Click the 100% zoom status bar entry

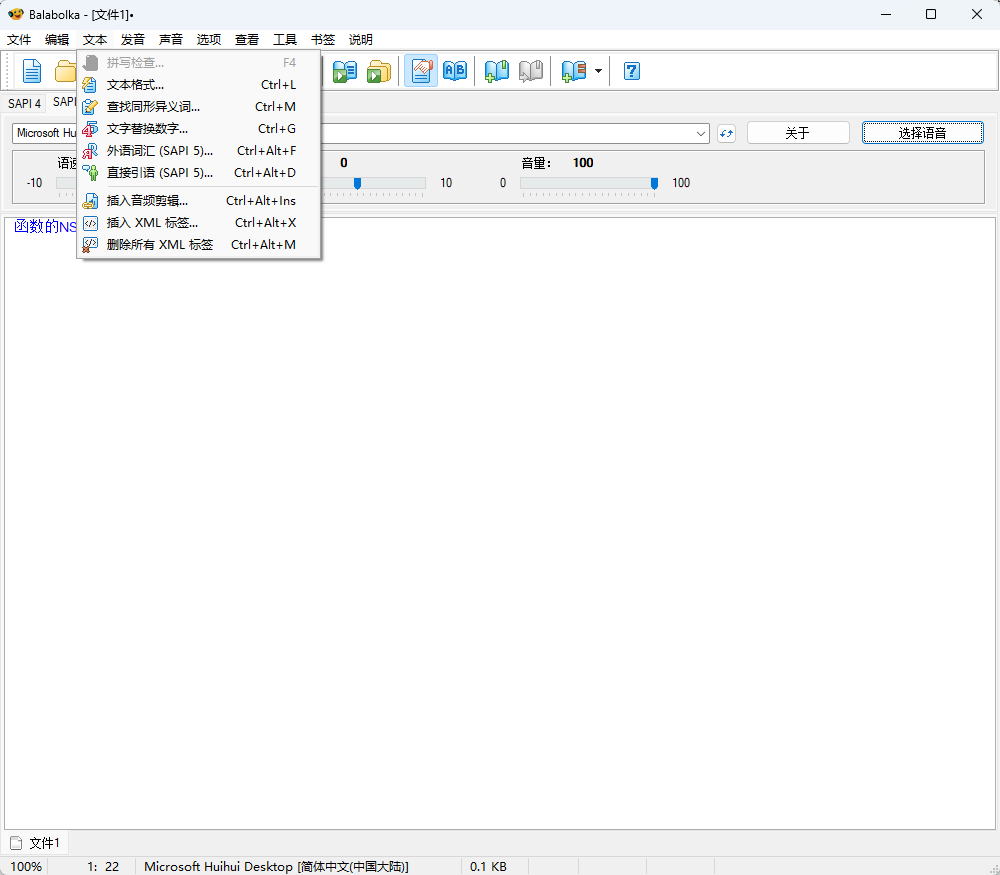click(x=26, y=866)
